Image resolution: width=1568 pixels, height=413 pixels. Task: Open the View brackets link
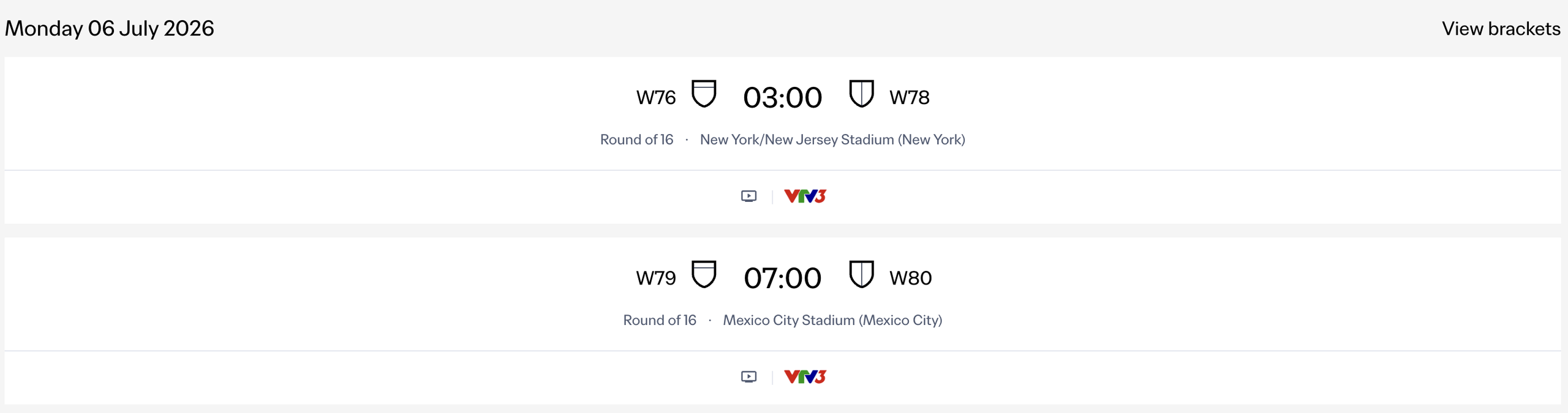[1501, 29]
